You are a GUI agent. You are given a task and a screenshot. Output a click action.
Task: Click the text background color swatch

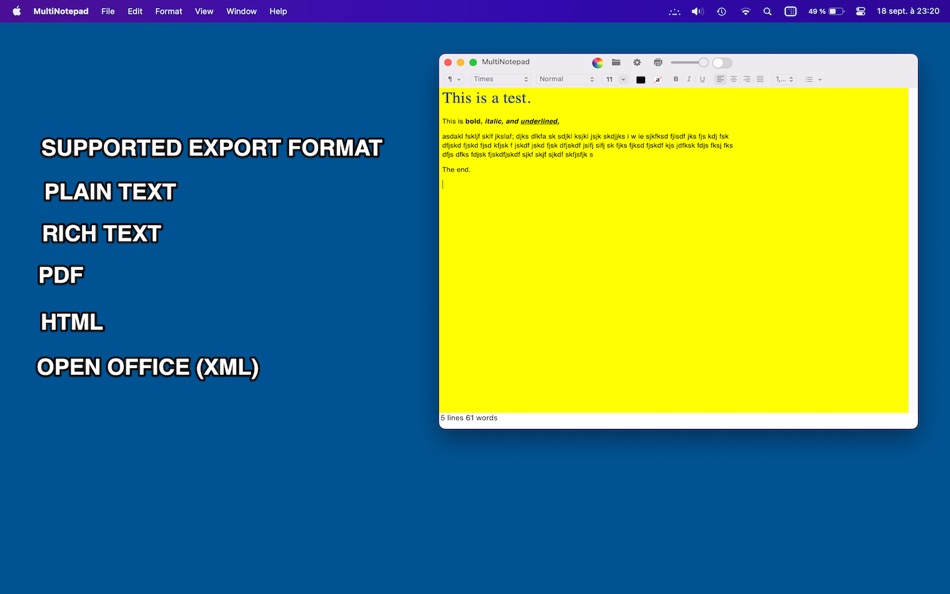tap(658, 79)
